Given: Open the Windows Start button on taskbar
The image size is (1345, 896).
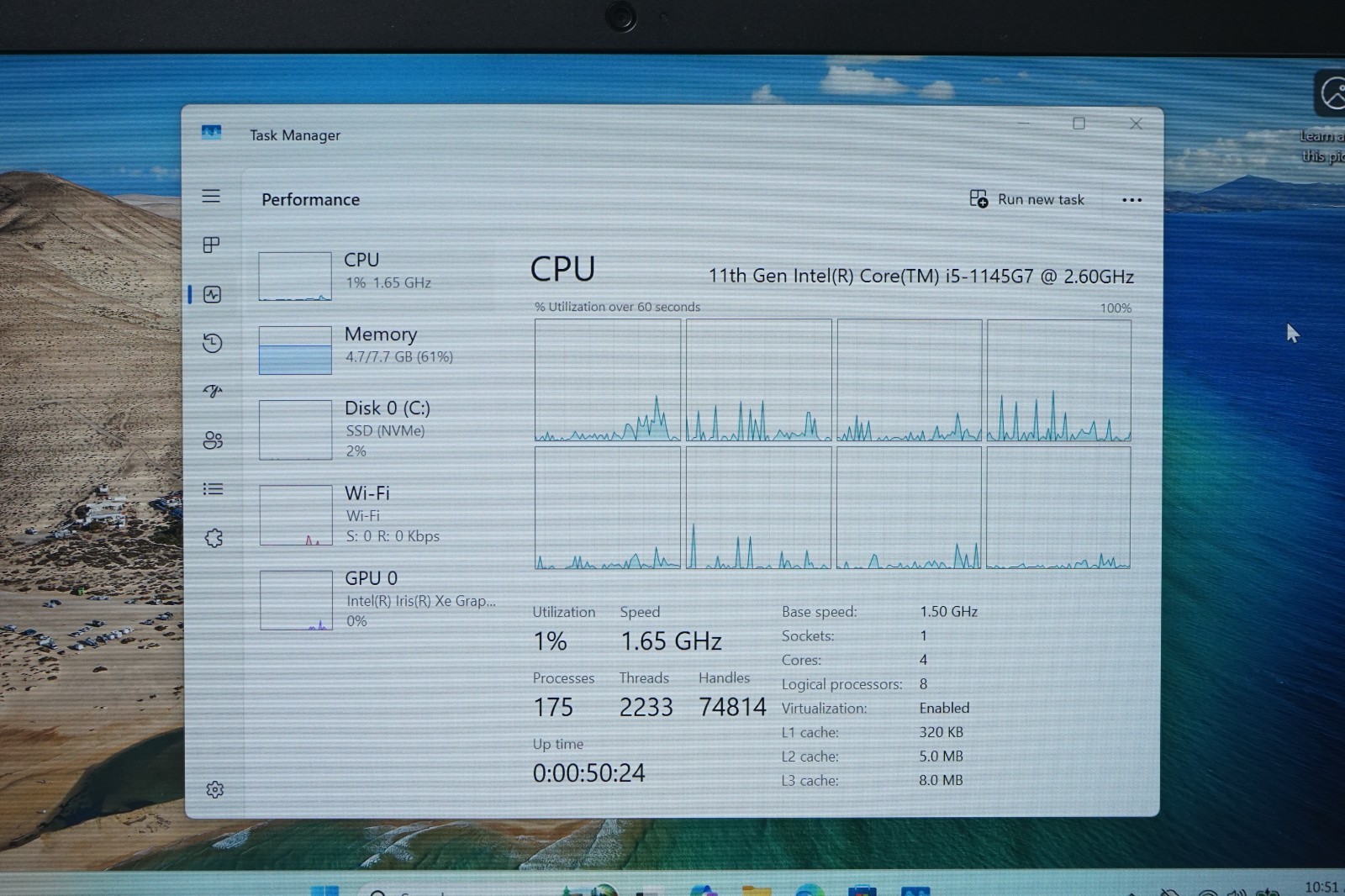Looking at the screenshot, I should pos(324,891).
